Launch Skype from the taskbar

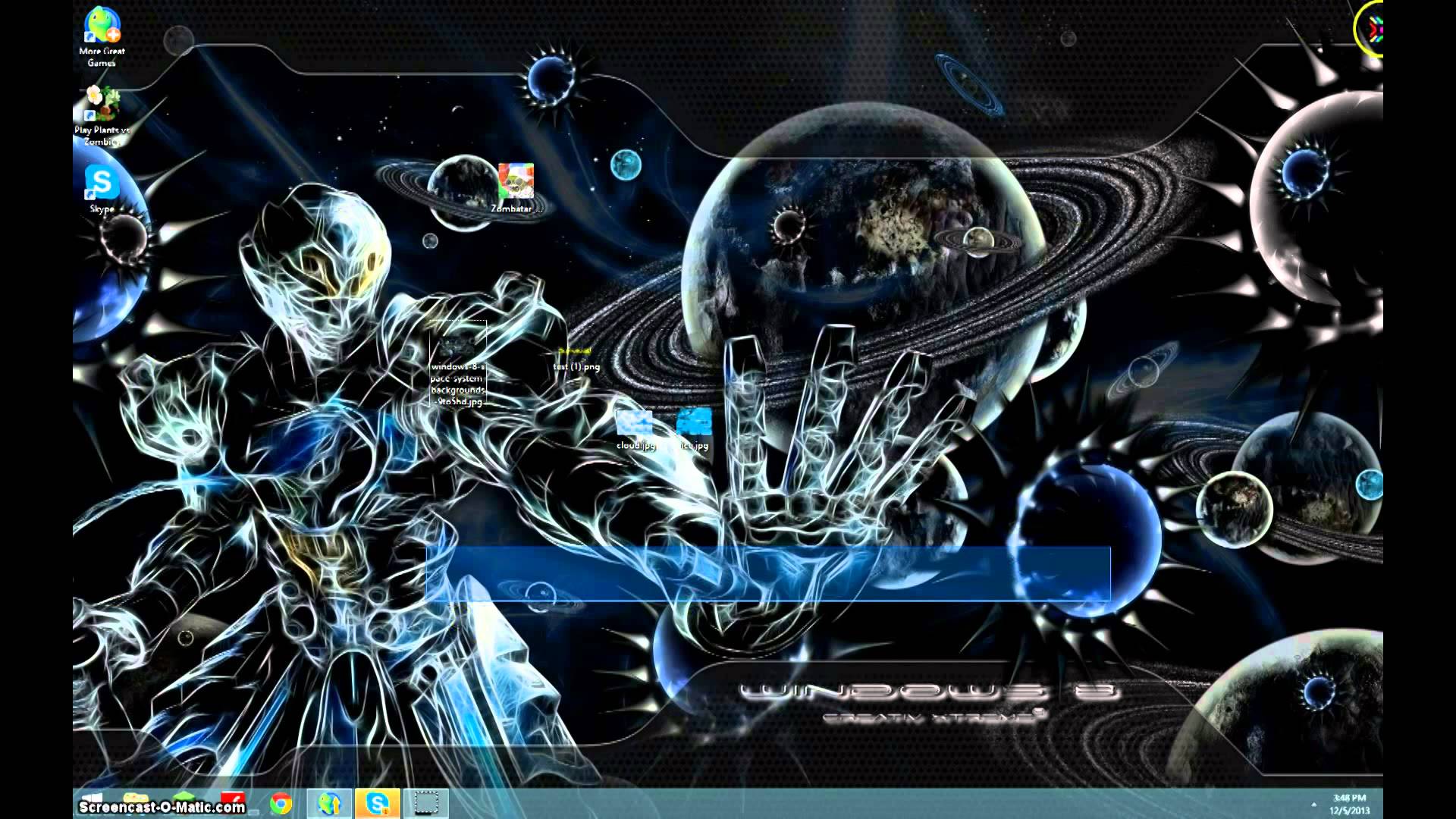(x=377, y=802)
